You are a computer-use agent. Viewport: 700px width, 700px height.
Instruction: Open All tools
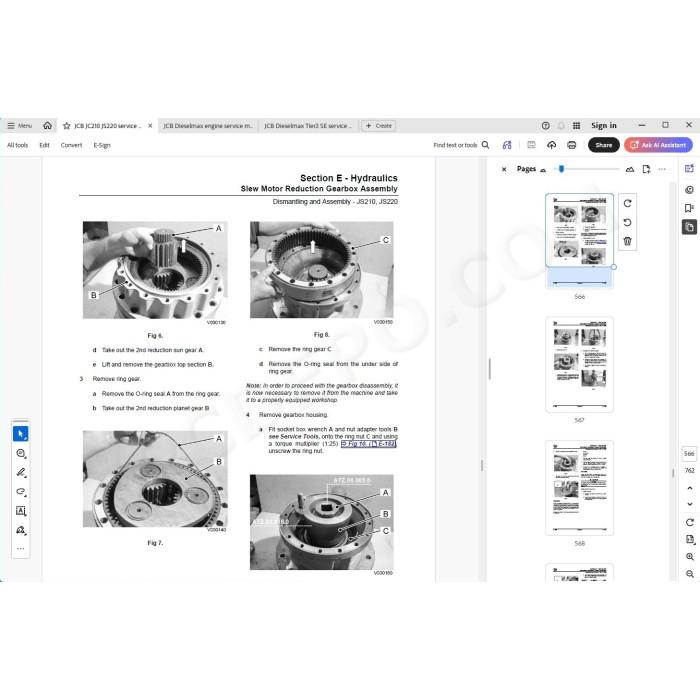(x=17, y=145)
